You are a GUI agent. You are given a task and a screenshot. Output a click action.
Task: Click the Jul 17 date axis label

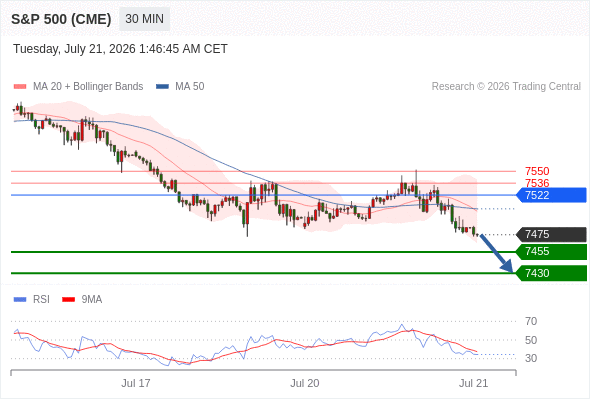(136, 383)
